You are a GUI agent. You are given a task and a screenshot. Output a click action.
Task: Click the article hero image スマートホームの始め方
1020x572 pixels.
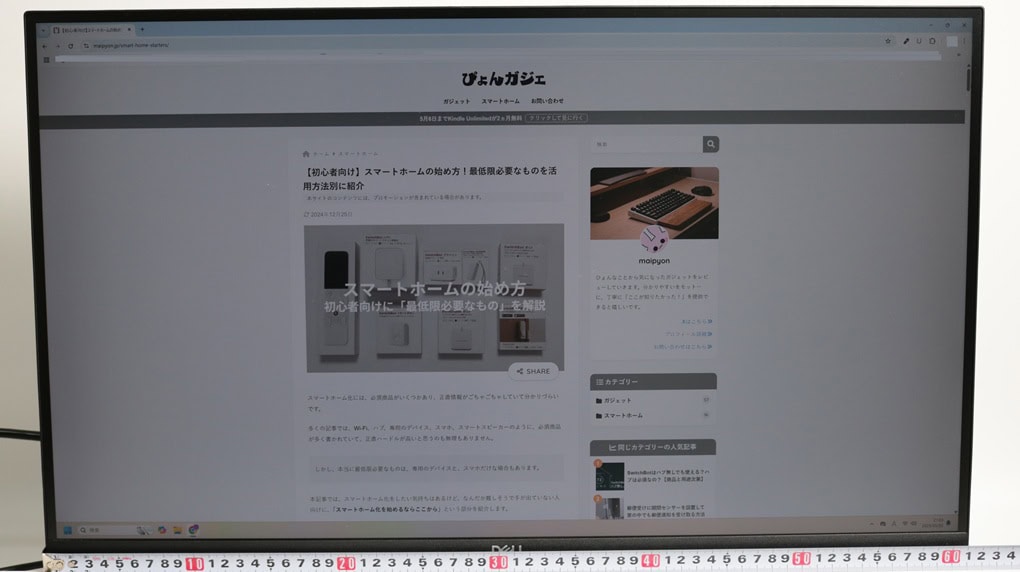point(434,298)
